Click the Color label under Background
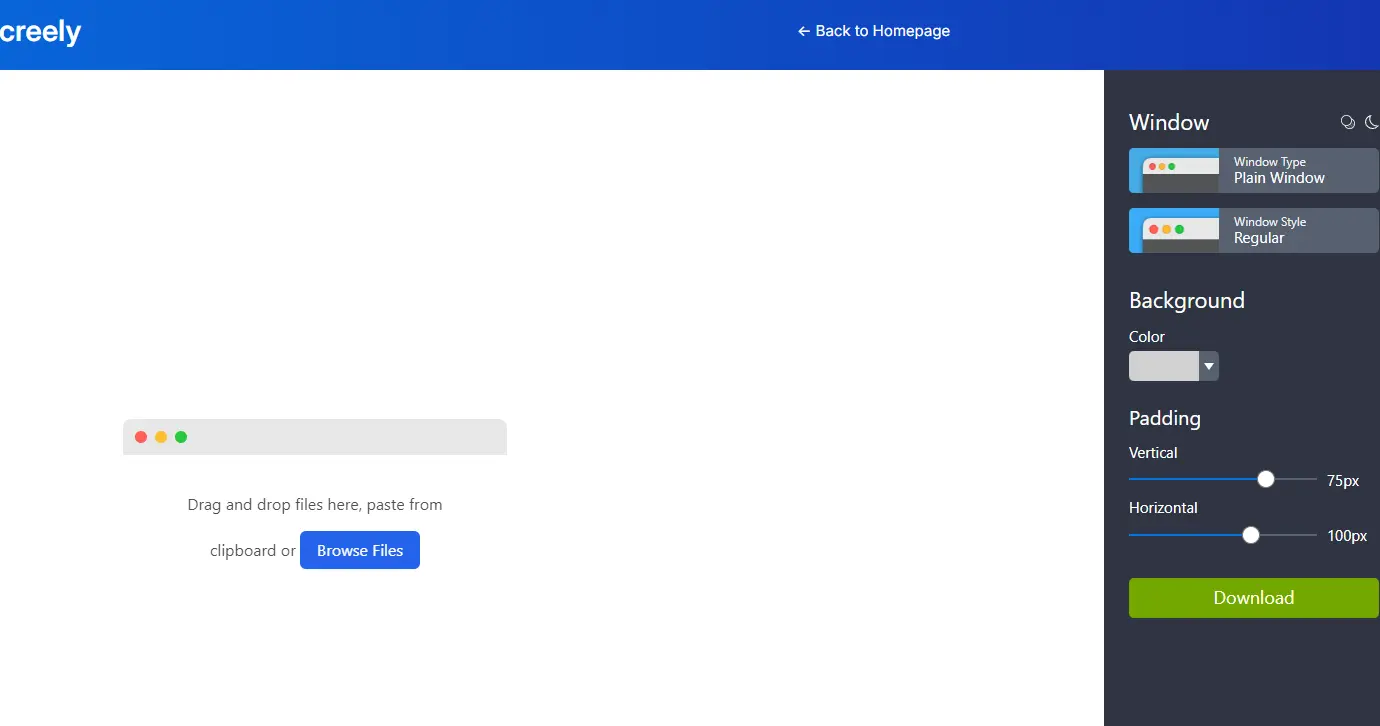 click(1147, 337)
